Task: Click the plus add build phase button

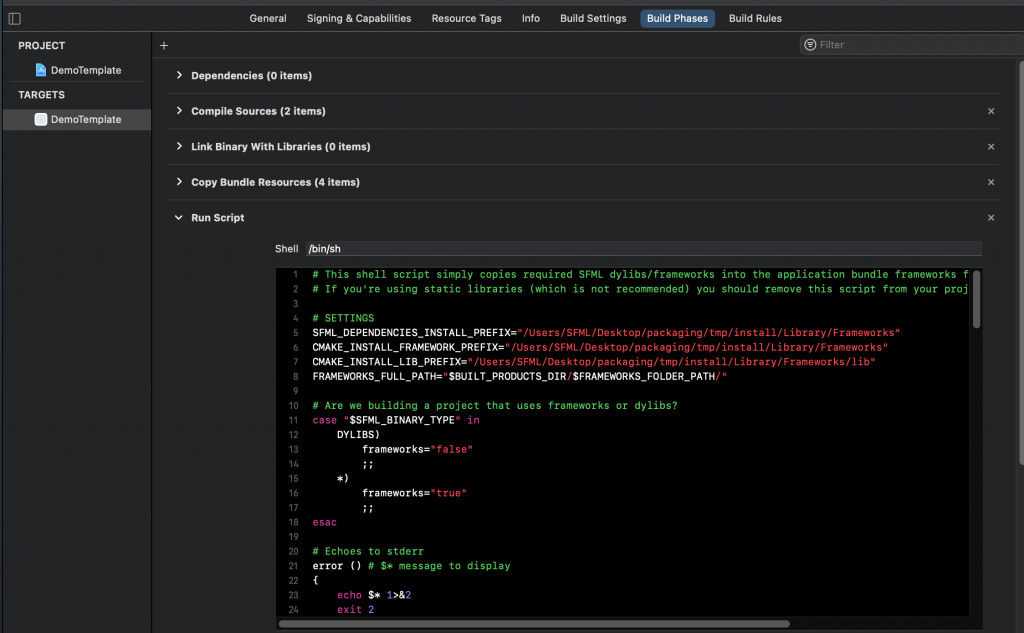Action: [164, 45]
